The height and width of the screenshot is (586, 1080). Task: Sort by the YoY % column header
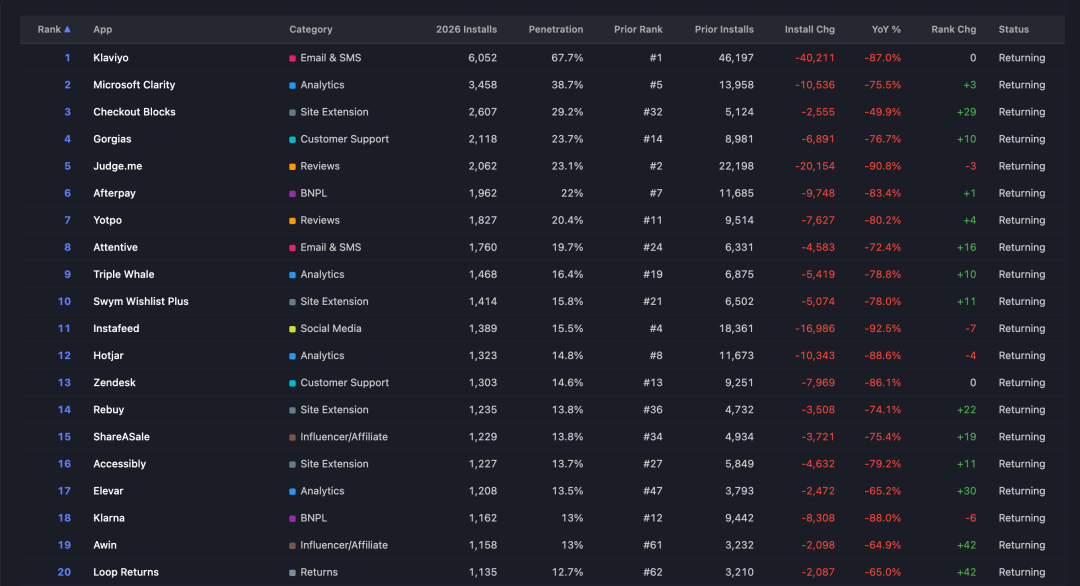886,30
